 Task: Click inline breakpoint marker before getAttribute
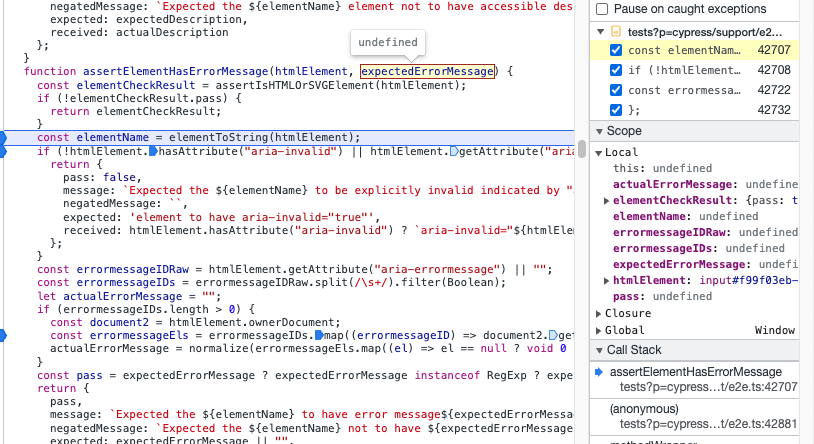pos(454,151)
